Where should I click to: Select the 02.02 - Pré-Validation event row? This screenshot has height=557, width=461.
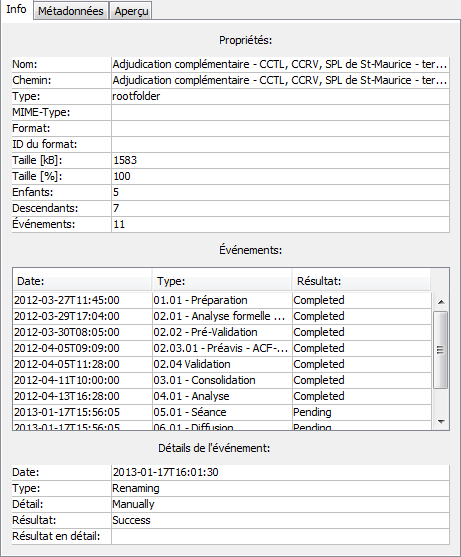click(x=222, y=332)
